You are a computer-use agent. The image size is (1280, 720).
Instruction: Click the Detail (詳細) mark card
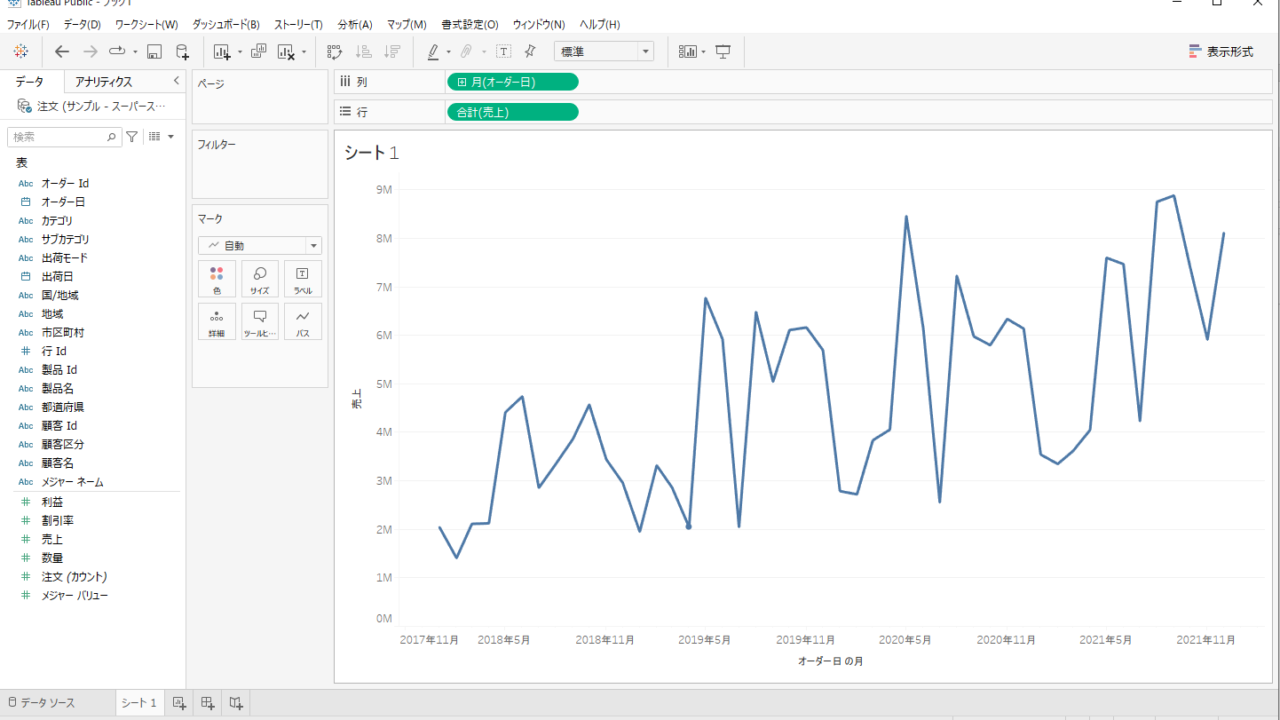point(217,322)
